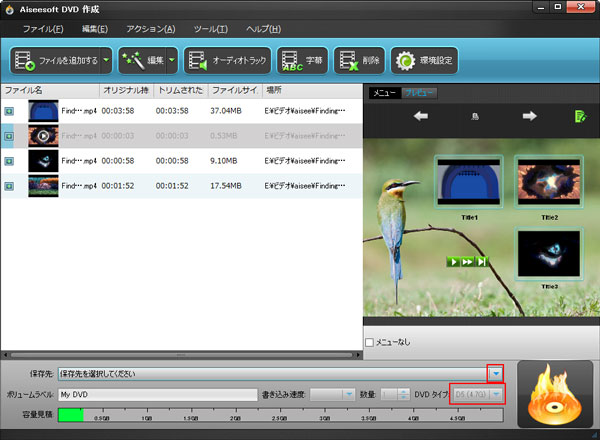Click the next menu template right arrow
This screenshot has width=600, height=440.
[530, 116]
